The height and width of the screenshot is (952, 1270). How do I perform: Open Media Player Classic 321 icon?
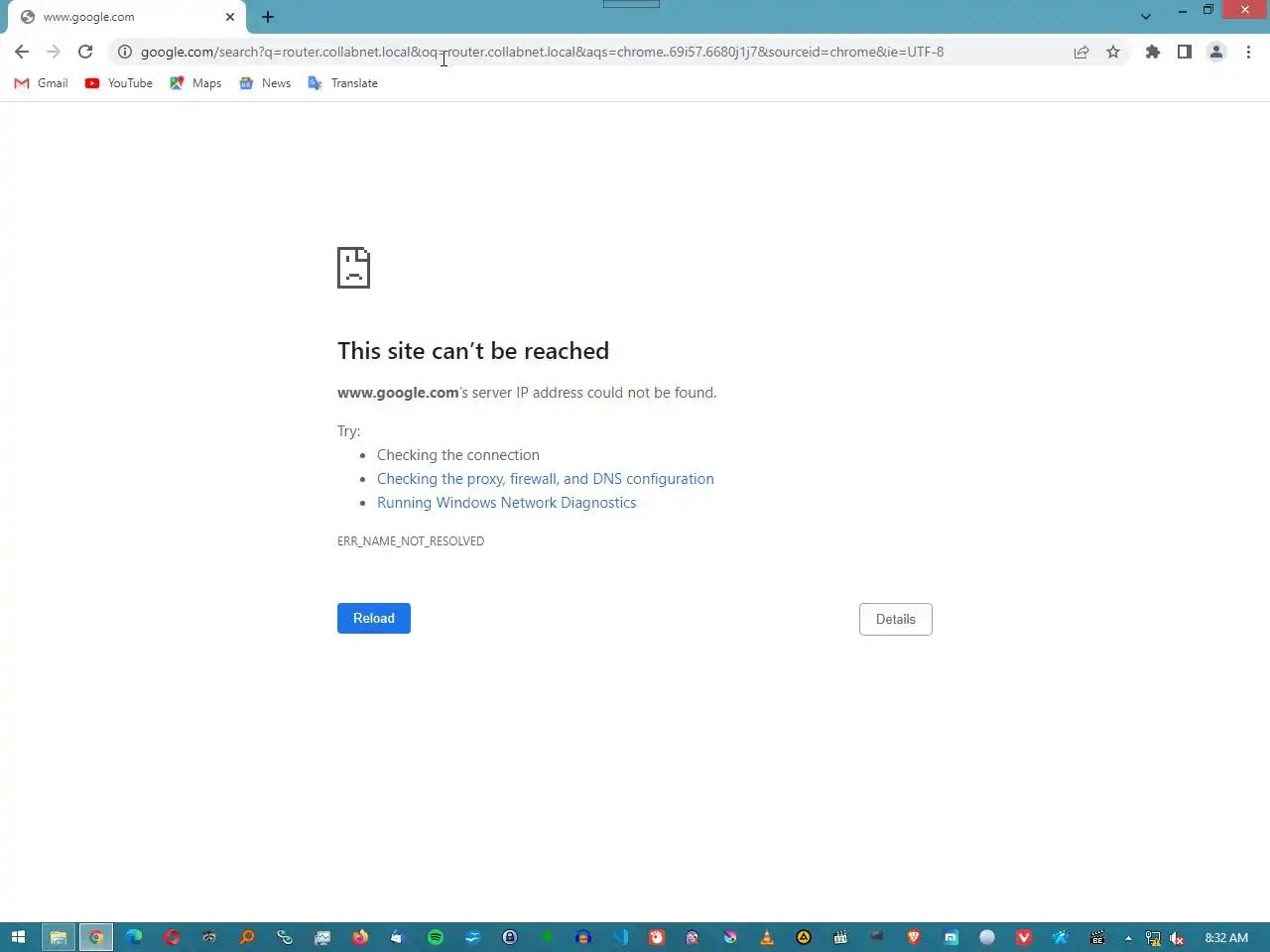pyautogui.click(x=840, y=937)
